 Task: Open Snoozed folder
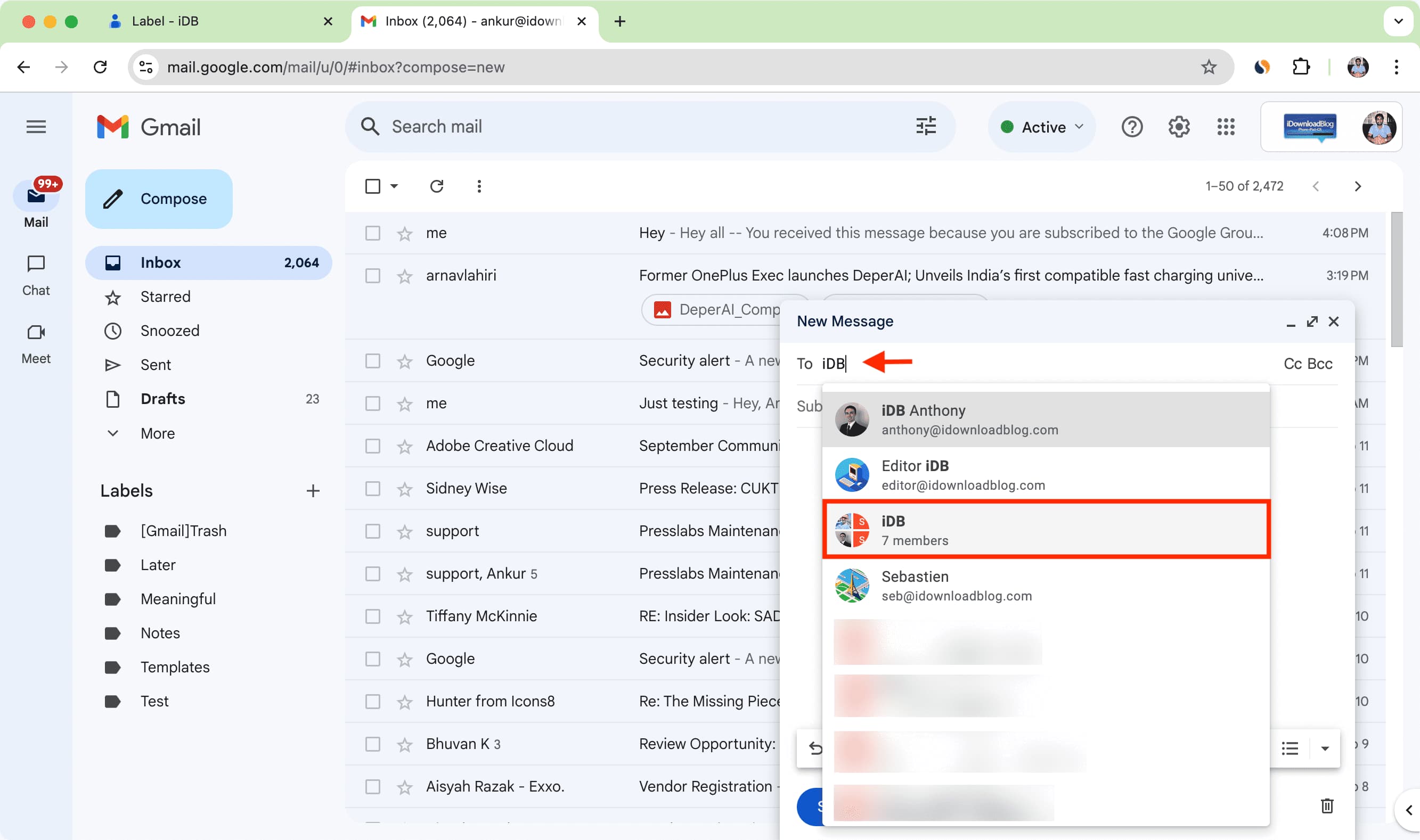(208, 331)
